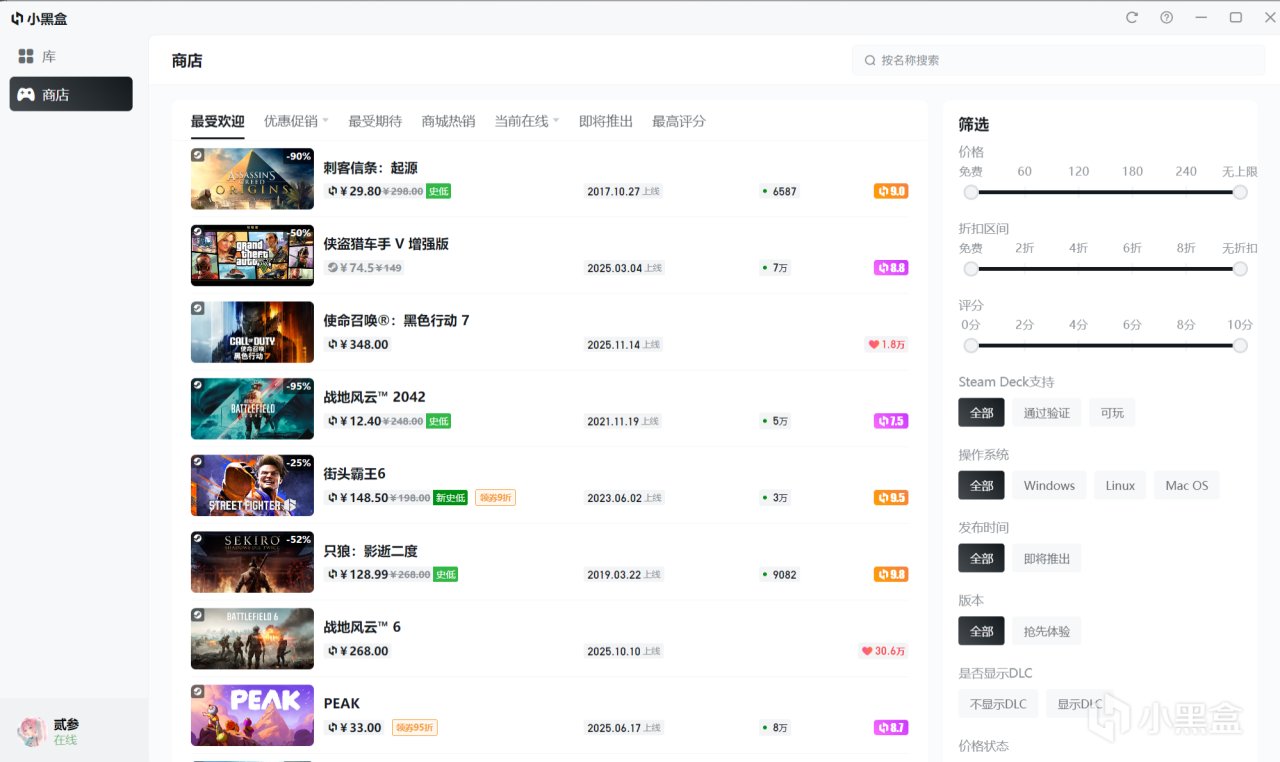Click the 领券95折 coupon tag on PEAK
Screen dimensions: 1280x762
(414, 728)
